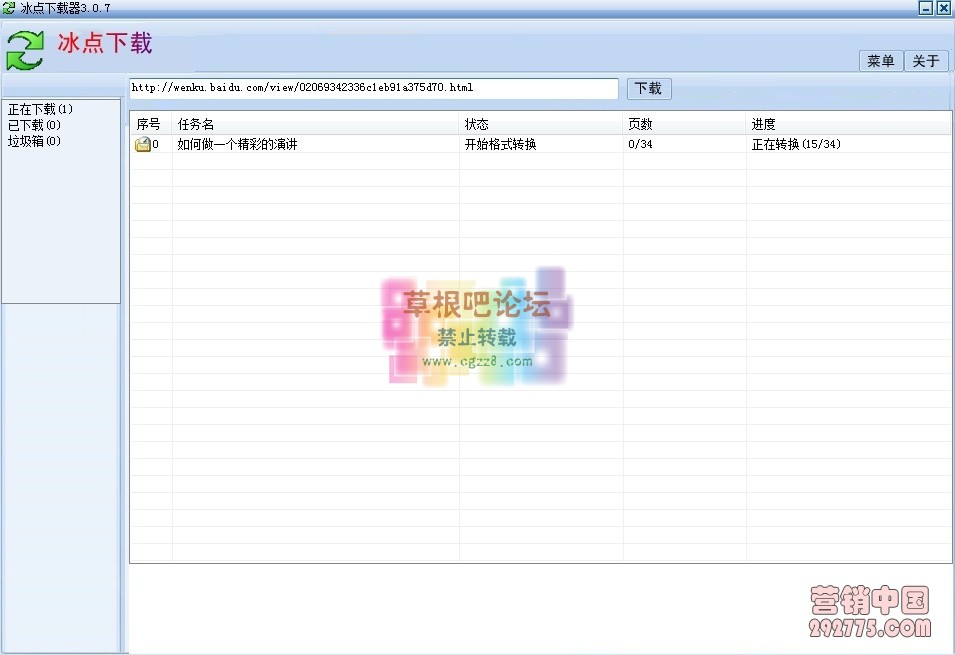955x655 pixels.
Task: Click the 页数 column header
Action: (640, 124)
